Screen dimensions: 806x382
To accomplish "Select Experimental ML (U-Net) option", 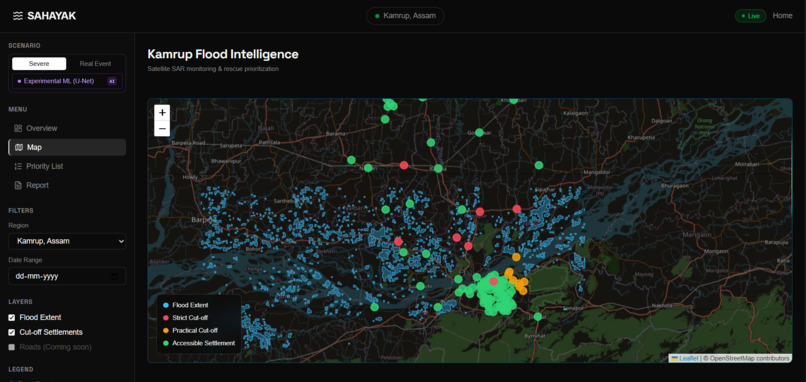I will point(67,81).
